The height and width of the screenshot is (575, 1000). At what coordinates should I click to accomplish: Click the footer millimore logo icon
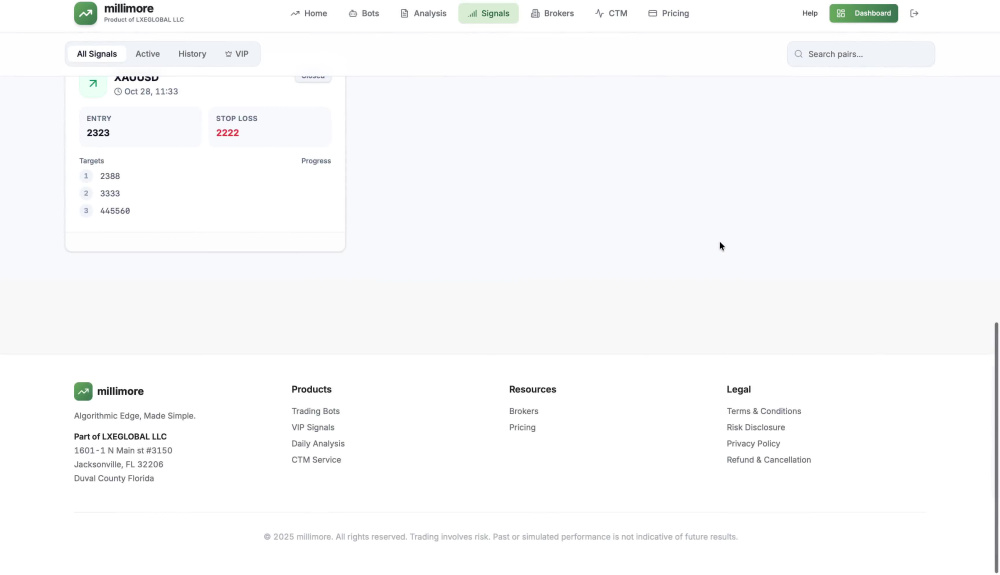point(83,391)
